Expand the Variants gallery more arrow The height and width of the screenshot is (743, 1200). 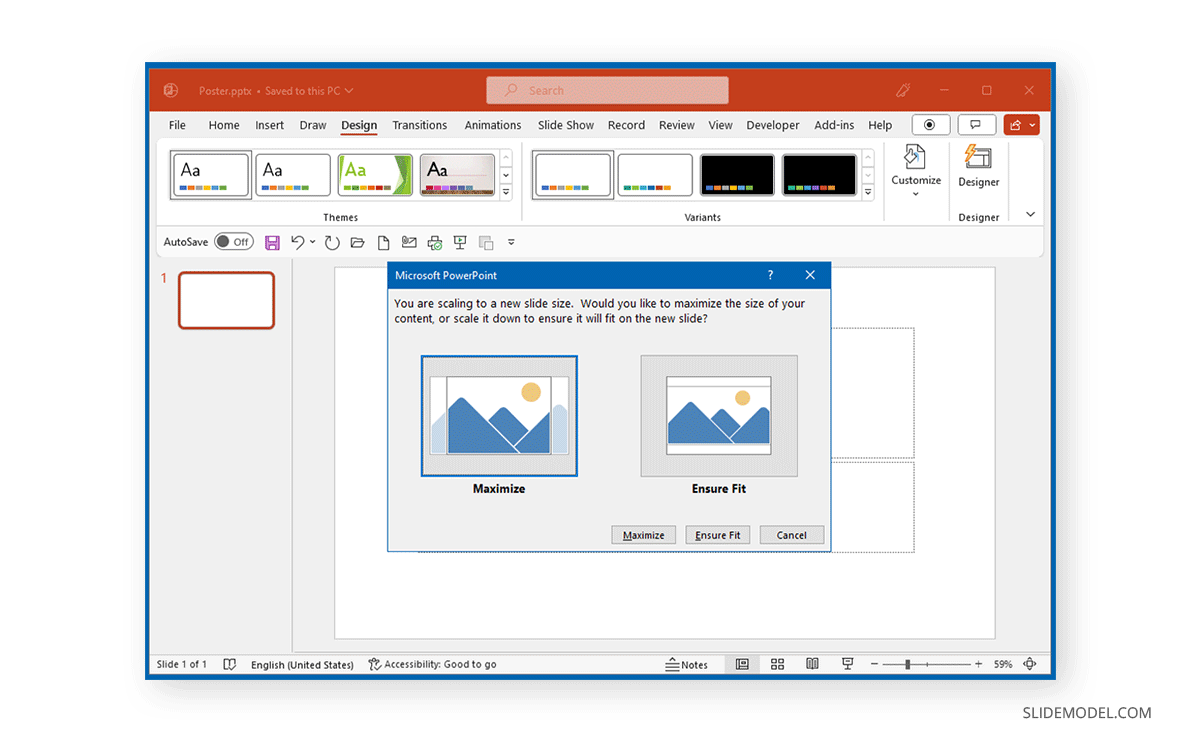[868, 192]
